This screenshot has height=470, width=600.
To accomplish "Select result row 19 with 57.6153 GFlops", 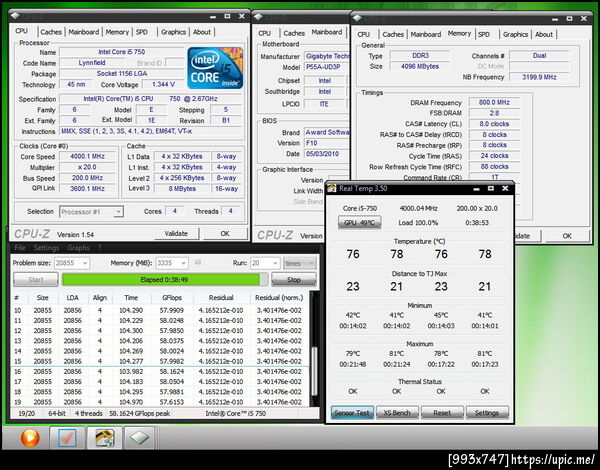I will pyautogui.click(x=160, y=402).
